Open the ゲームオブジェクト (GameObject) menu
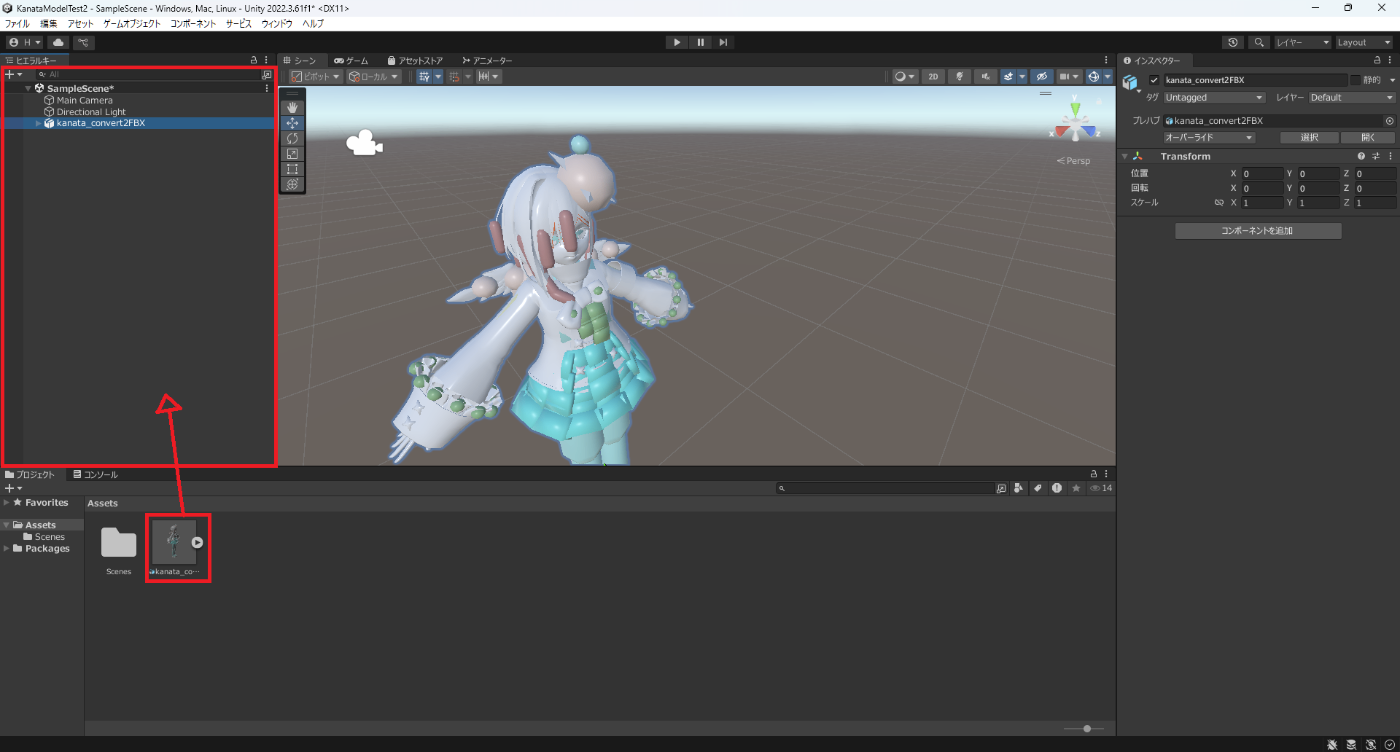 click(132, 23)
